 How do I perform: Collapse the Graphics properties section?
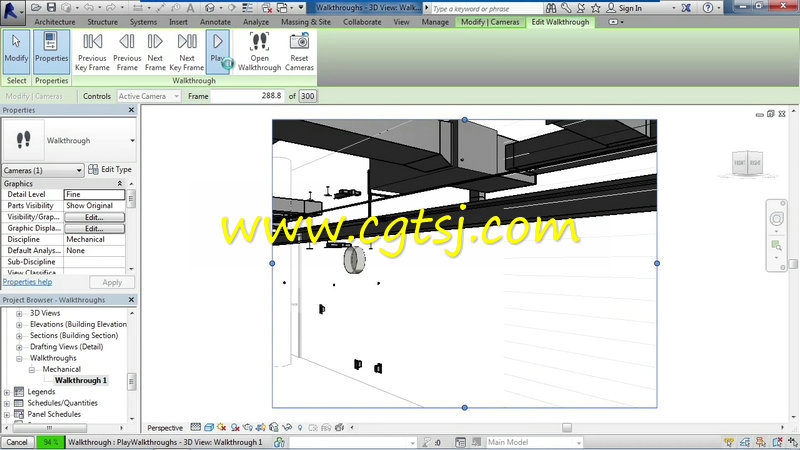coord(120,183)
